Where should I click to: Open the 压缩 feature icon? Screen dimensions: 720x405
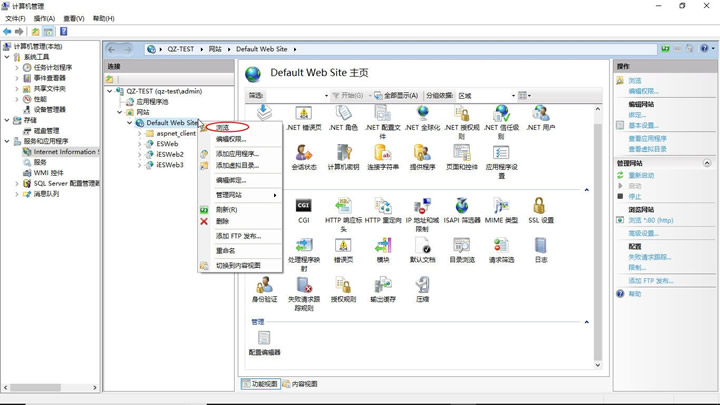pyautogui.click(x=422, y=288)
